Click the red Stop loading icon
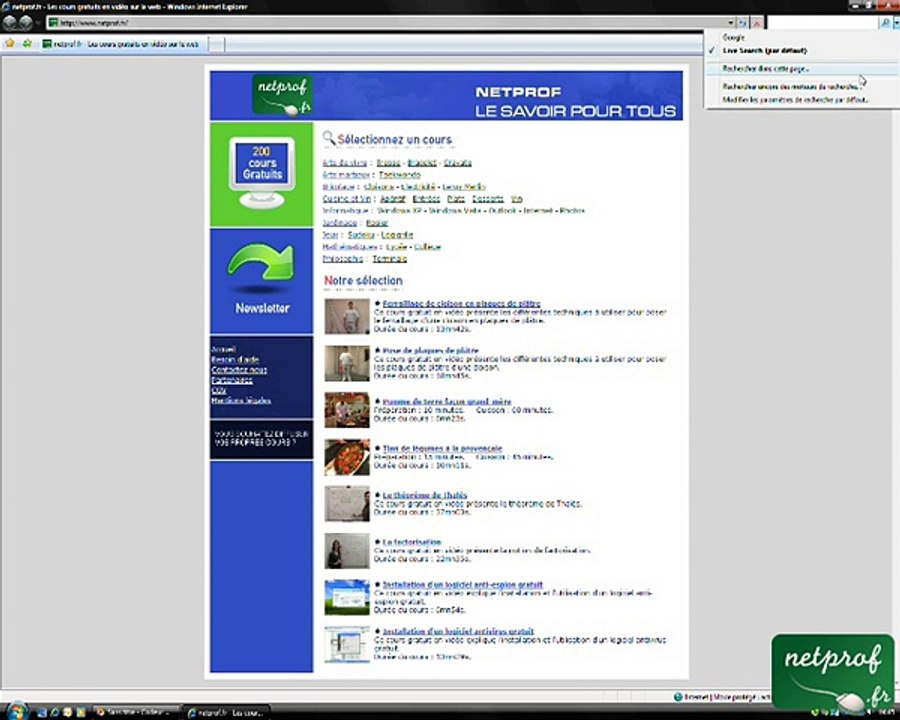This screenshot has height=720, width=900. (x=757, y=23)
